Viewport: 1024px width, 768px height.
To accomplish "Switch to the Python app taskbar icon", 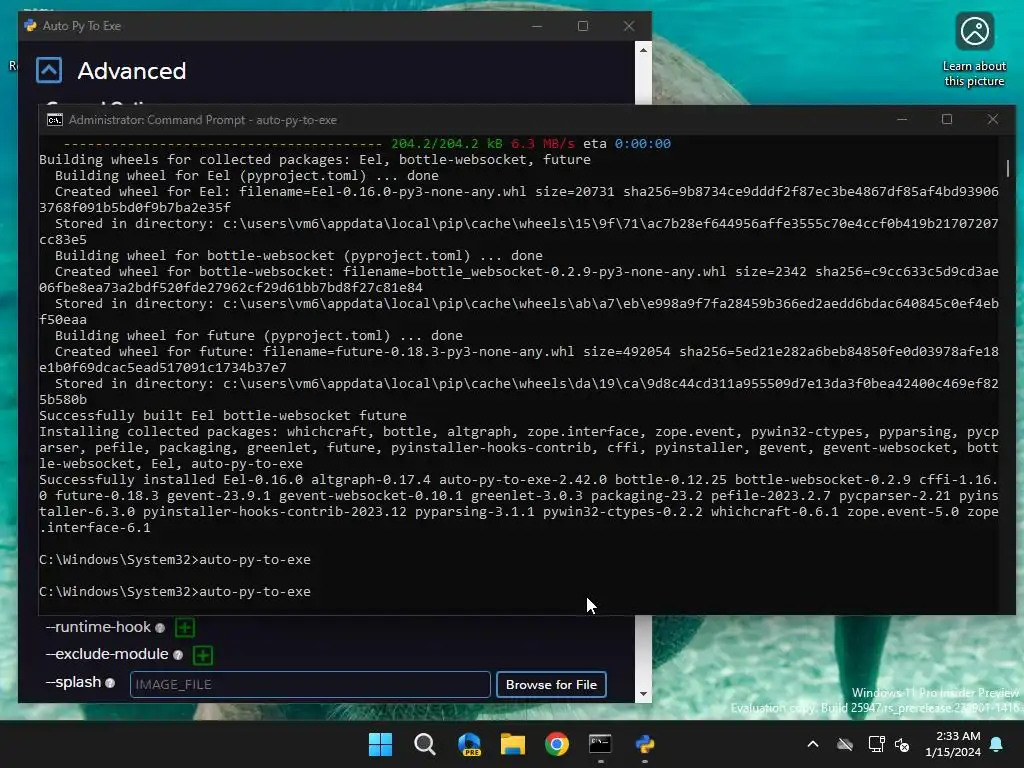I will 645,744.
